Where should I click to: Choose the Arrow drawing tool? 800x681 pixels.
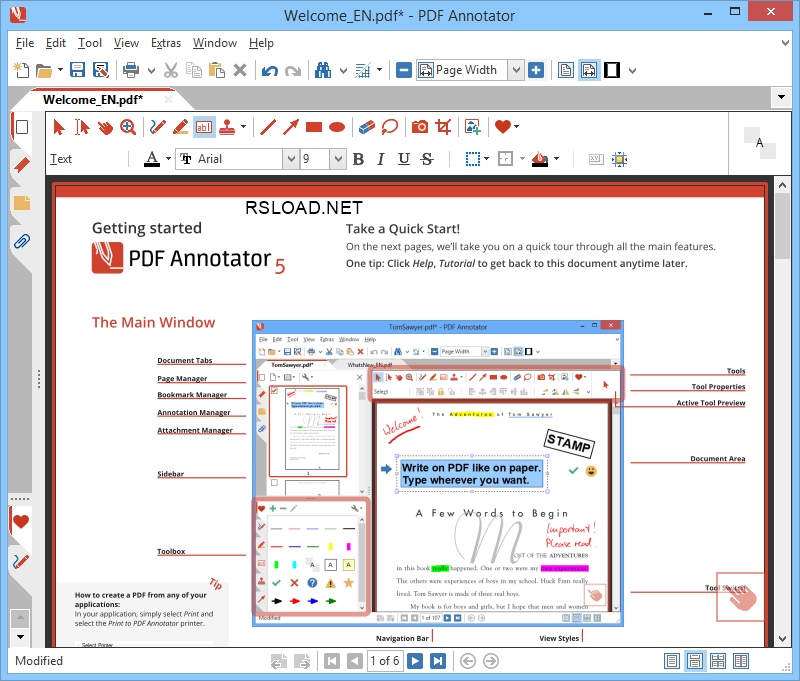click(x=291, y=127)
